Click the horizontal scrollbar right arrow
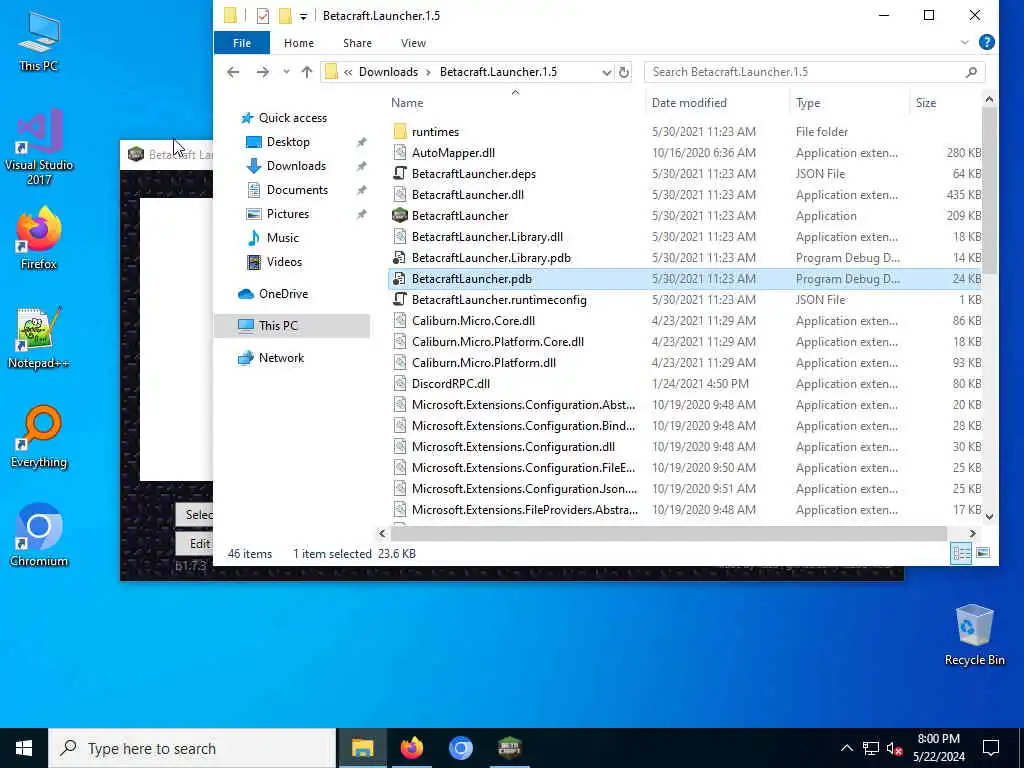Screen dimensions: 1024x768 972,534
